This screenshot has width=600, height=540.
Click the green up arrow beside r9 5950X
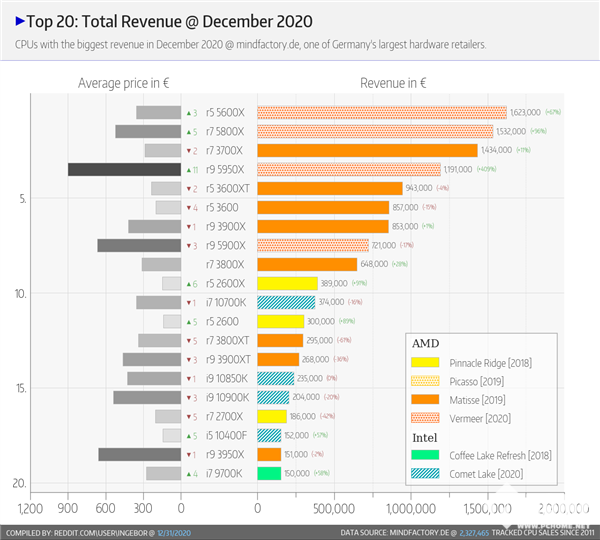(187, 169)
